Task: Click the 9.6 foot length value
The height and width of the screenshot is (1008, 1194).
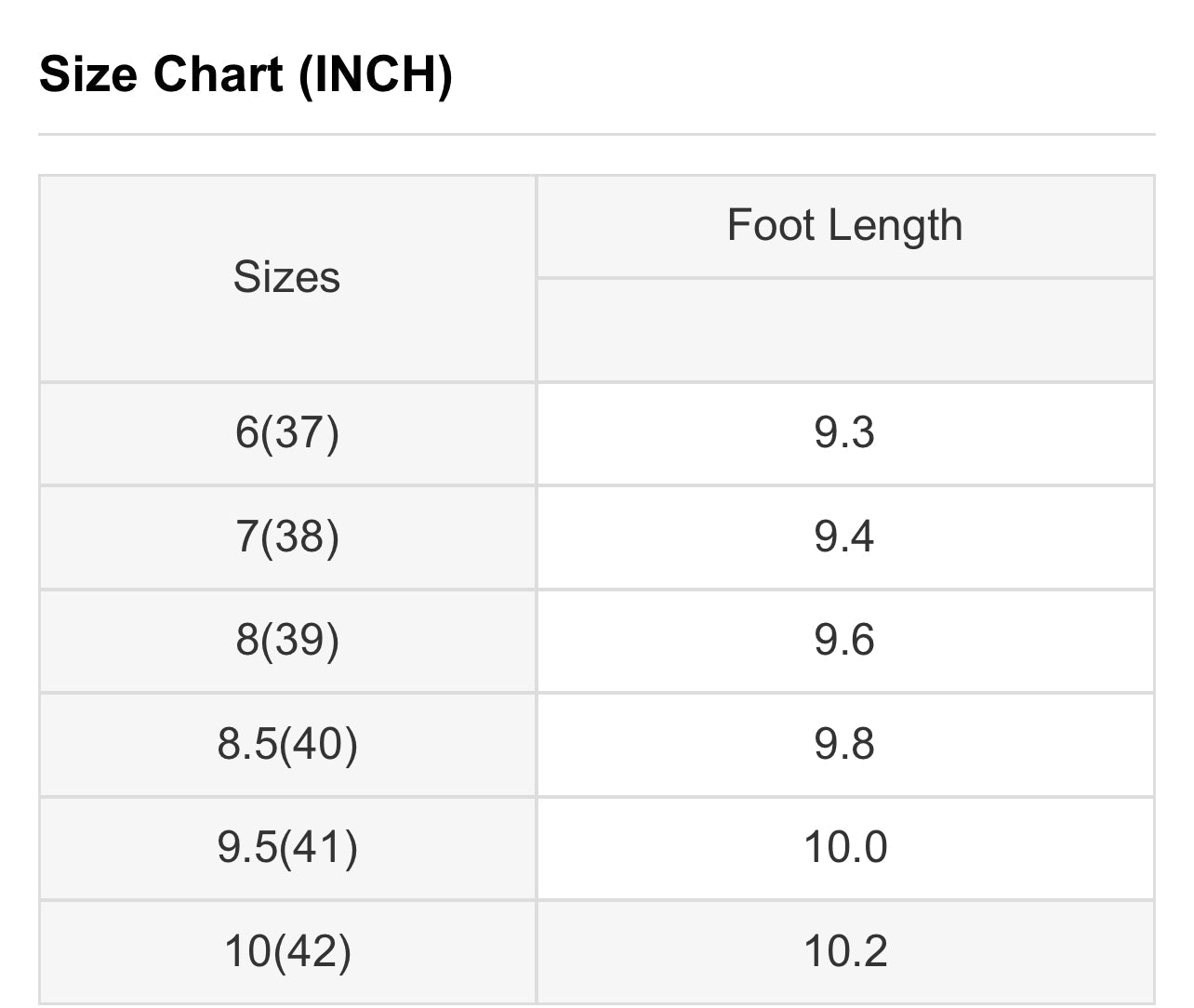Action: click(x=844, y=640)
